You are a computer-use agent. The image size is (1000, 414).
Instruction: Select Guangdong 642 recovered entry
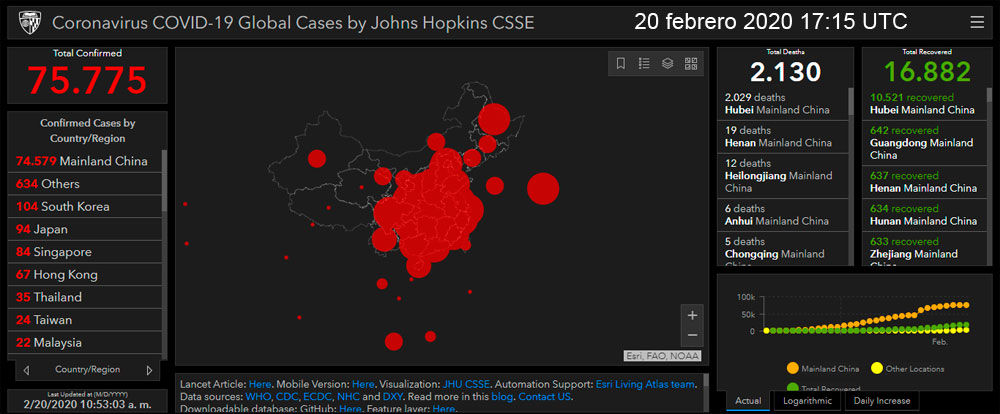pos(925,143)
